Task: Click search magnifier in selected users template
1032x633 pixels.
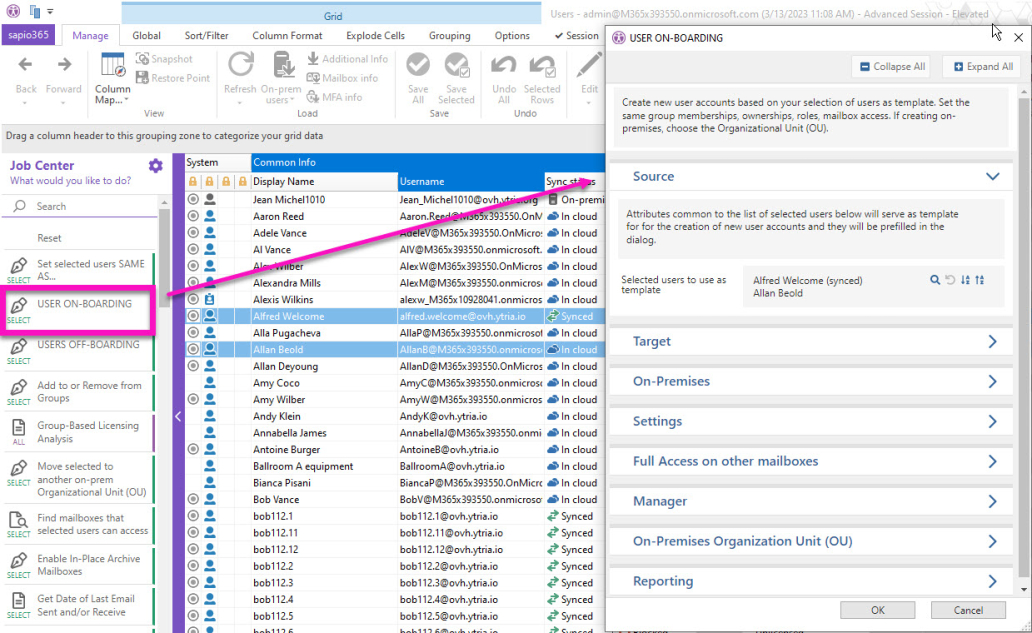Action: coord(935,280)
